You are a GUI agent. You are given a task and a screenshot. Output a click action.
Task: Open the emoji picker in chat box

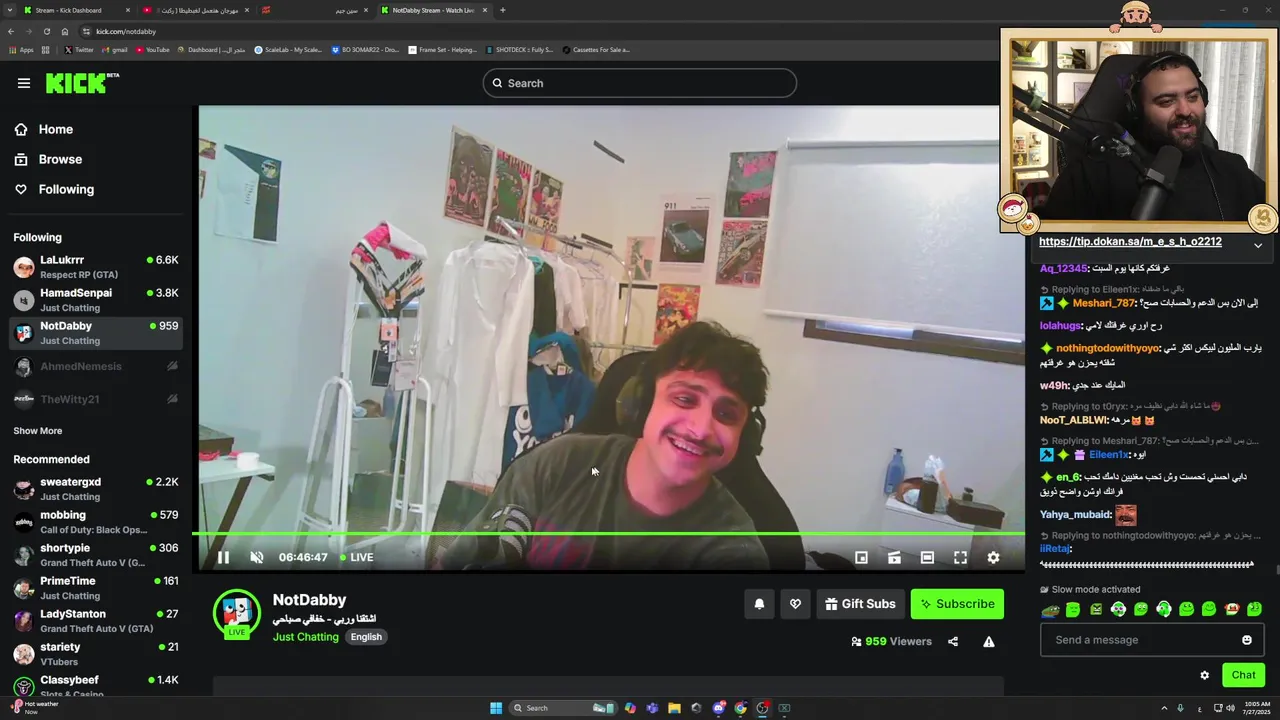[x=1247, y=640]
